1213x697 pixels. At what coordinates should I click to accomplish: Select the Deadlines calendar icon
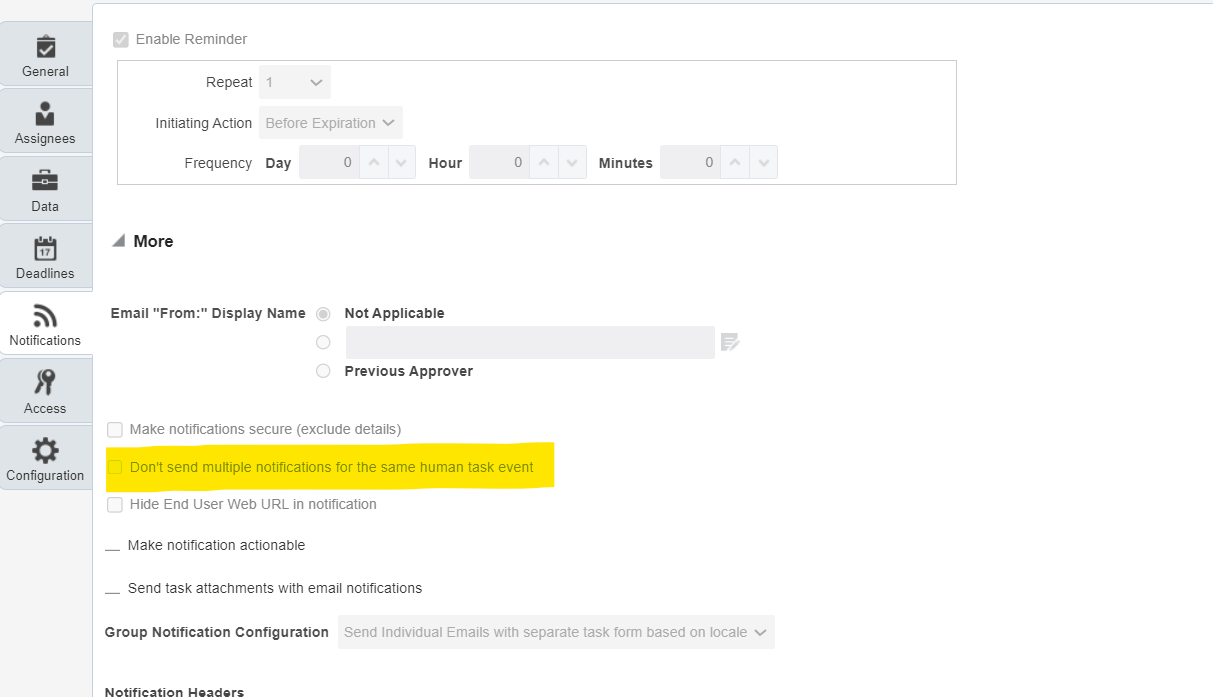45,248
